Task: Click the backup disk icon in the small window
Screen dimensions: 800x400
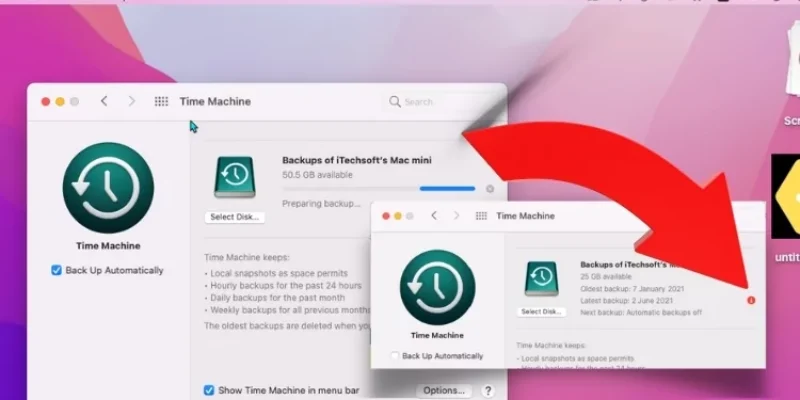Action: coord(541,279)
